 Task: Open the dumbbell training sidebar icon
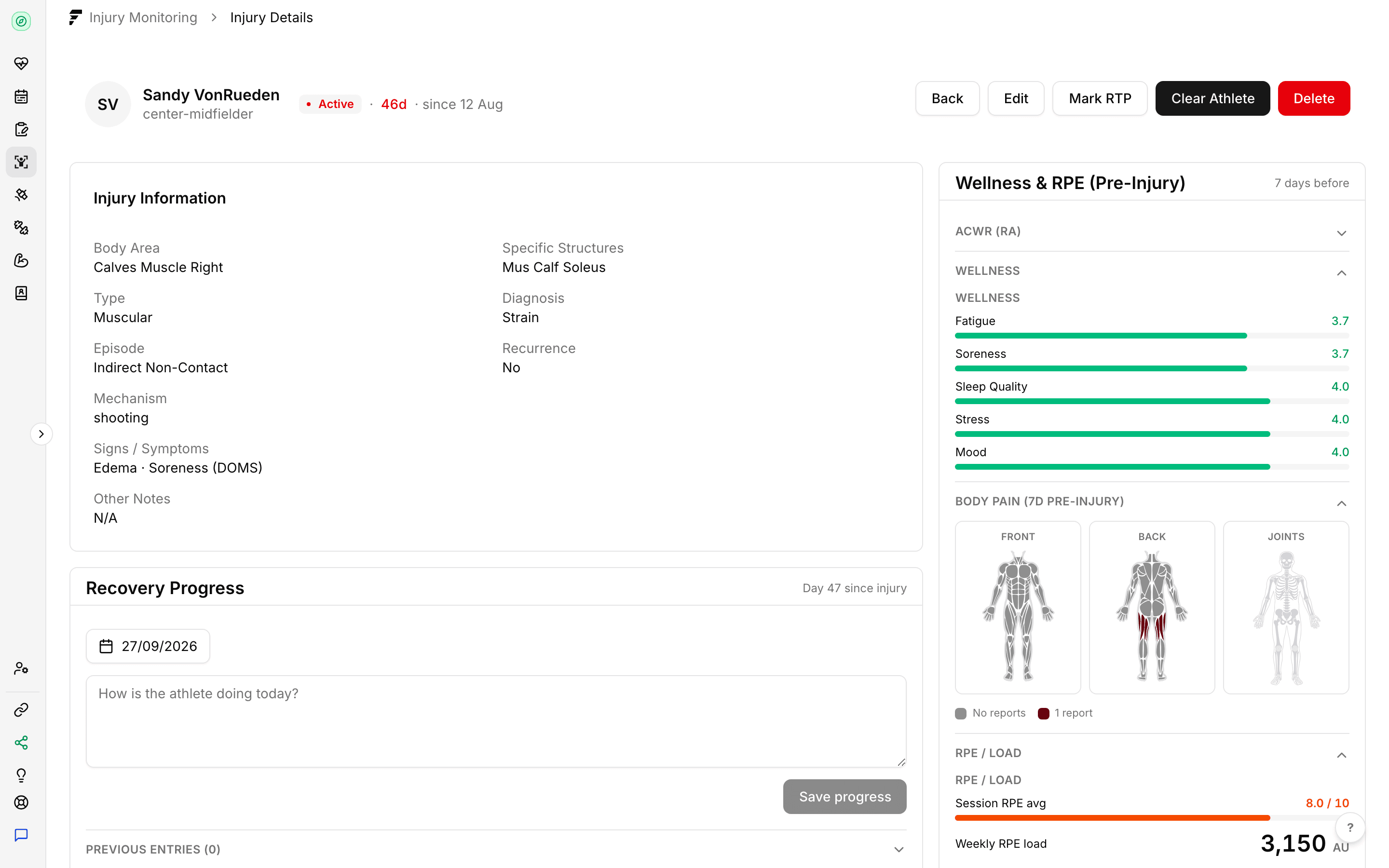21,227
